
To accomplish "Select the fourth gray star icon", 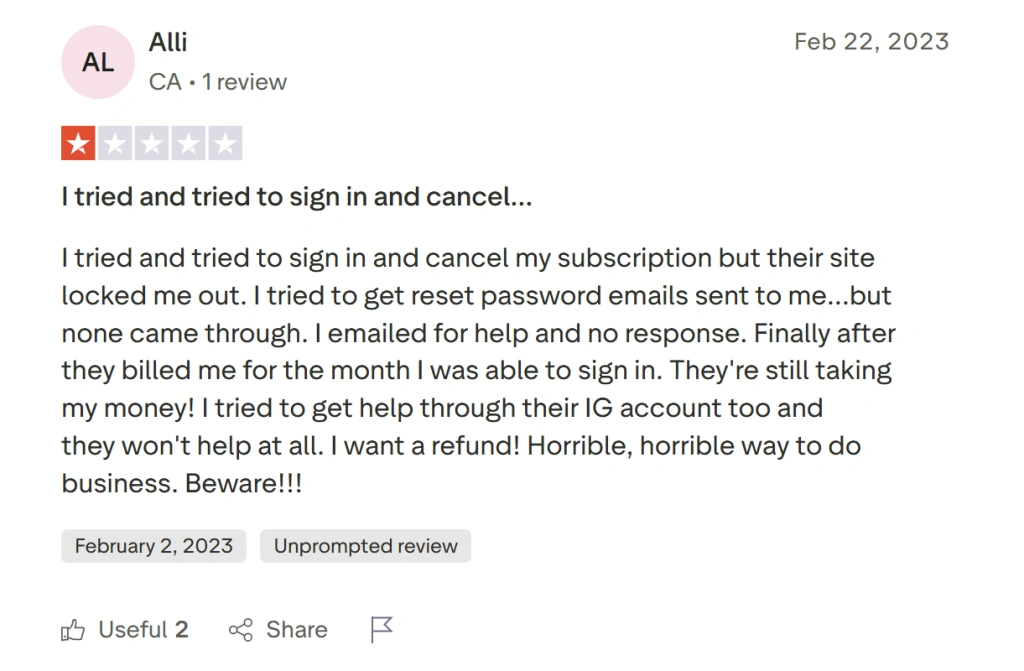I will point(189,143).
